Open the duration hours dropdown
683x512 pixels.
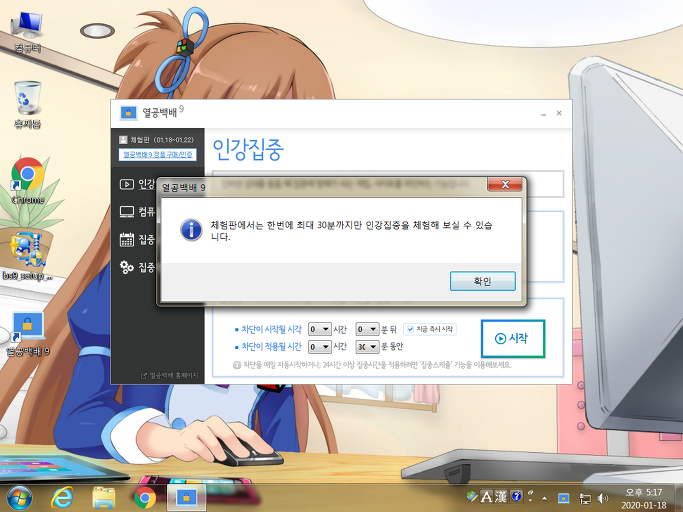(320, 347)
